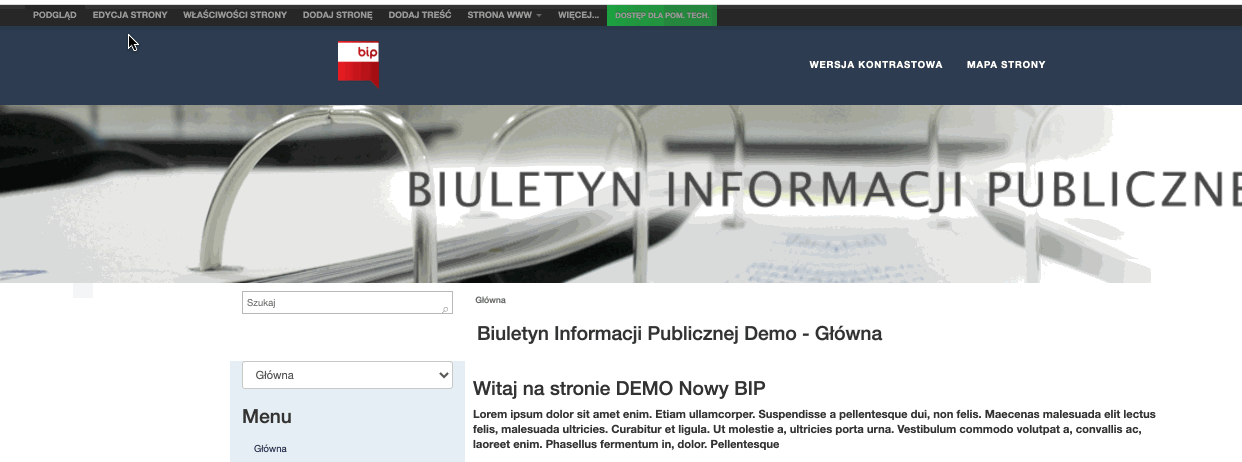Choose Dodaj treść in admin bar

point(420,16)
